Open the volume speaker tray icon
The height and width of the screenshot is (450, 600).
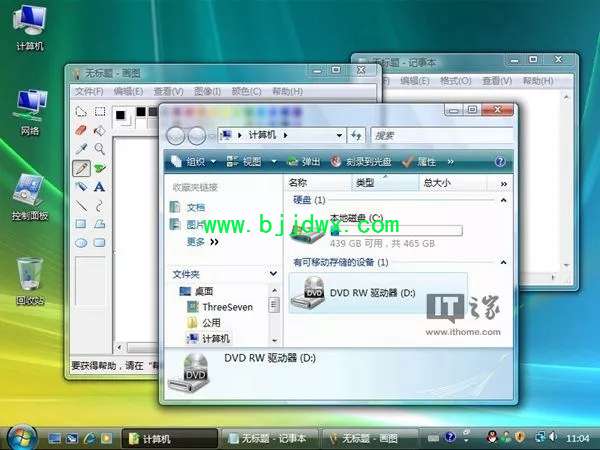(x=553, y=437)
